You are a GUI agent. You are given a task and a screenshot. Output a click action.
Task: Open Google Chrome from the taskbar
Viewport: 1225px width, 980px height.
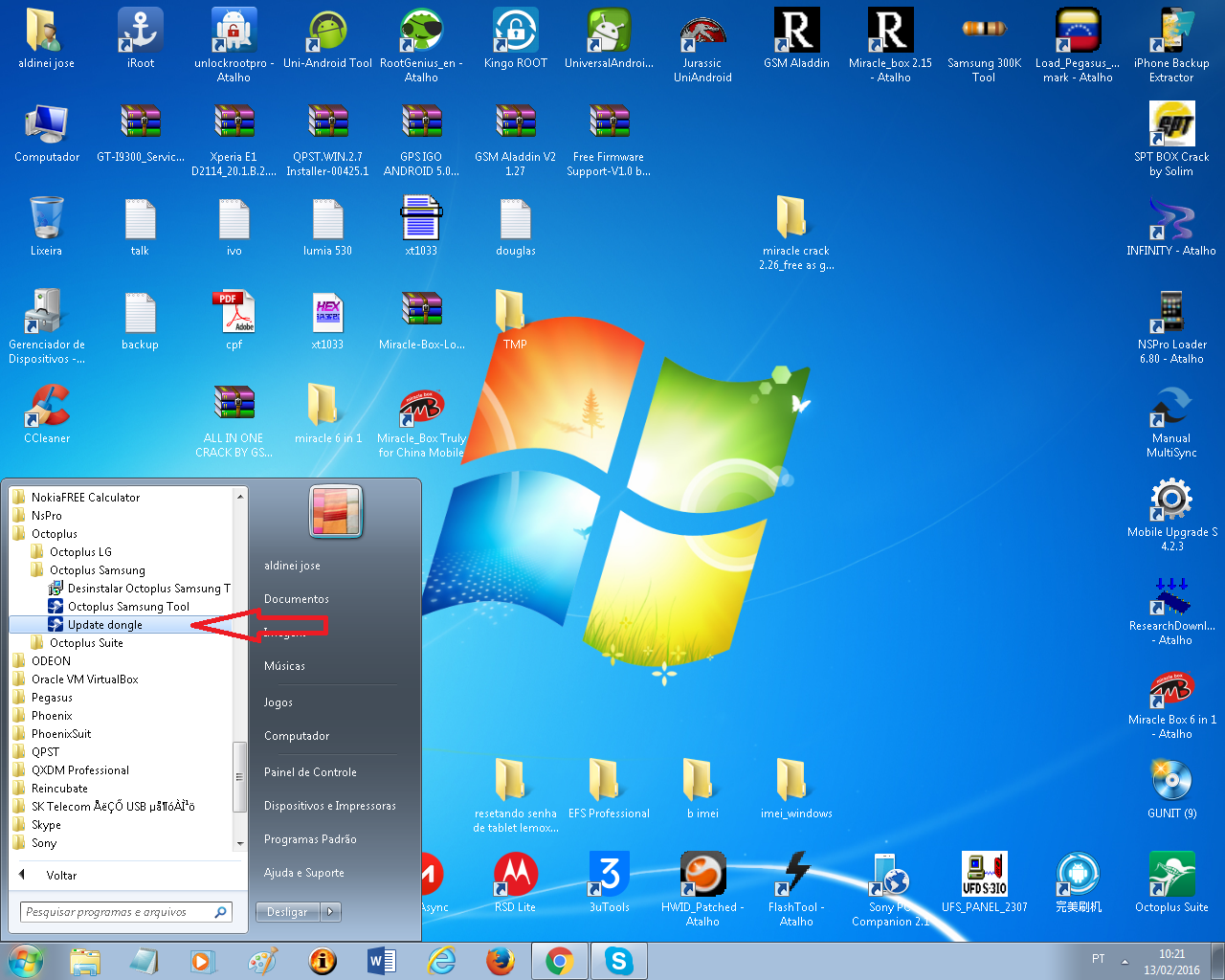tap(560, 961)
